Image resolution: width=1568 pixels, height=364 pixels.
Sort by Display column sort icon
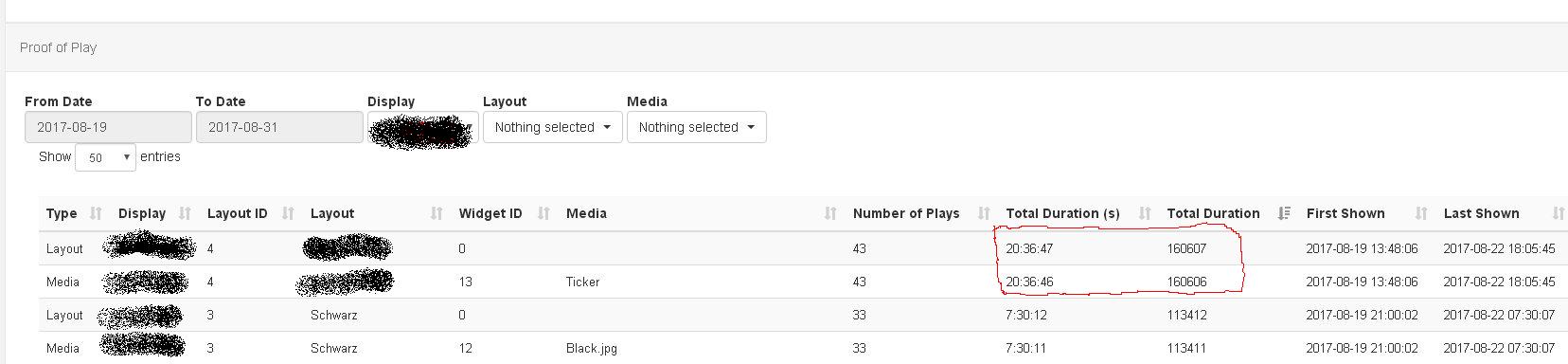click(x=185, y=213)
